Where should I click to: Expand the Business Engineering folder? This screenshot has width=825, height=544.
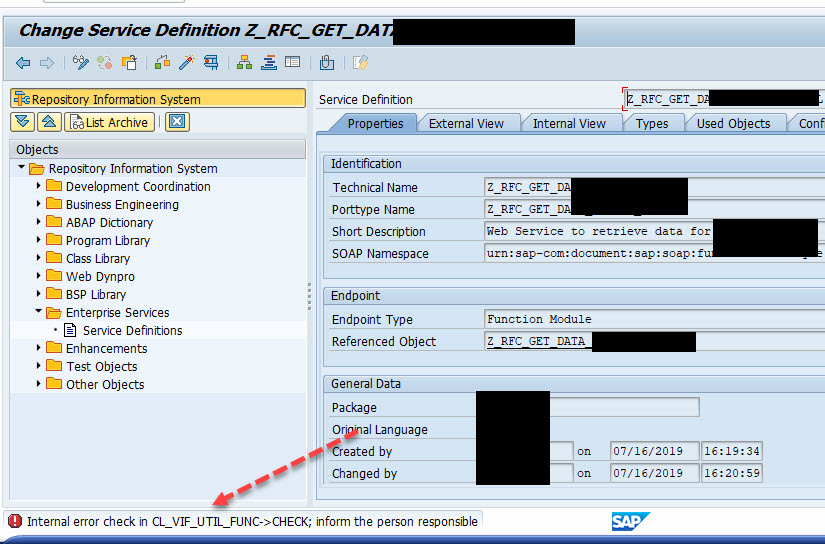(38, 204)
